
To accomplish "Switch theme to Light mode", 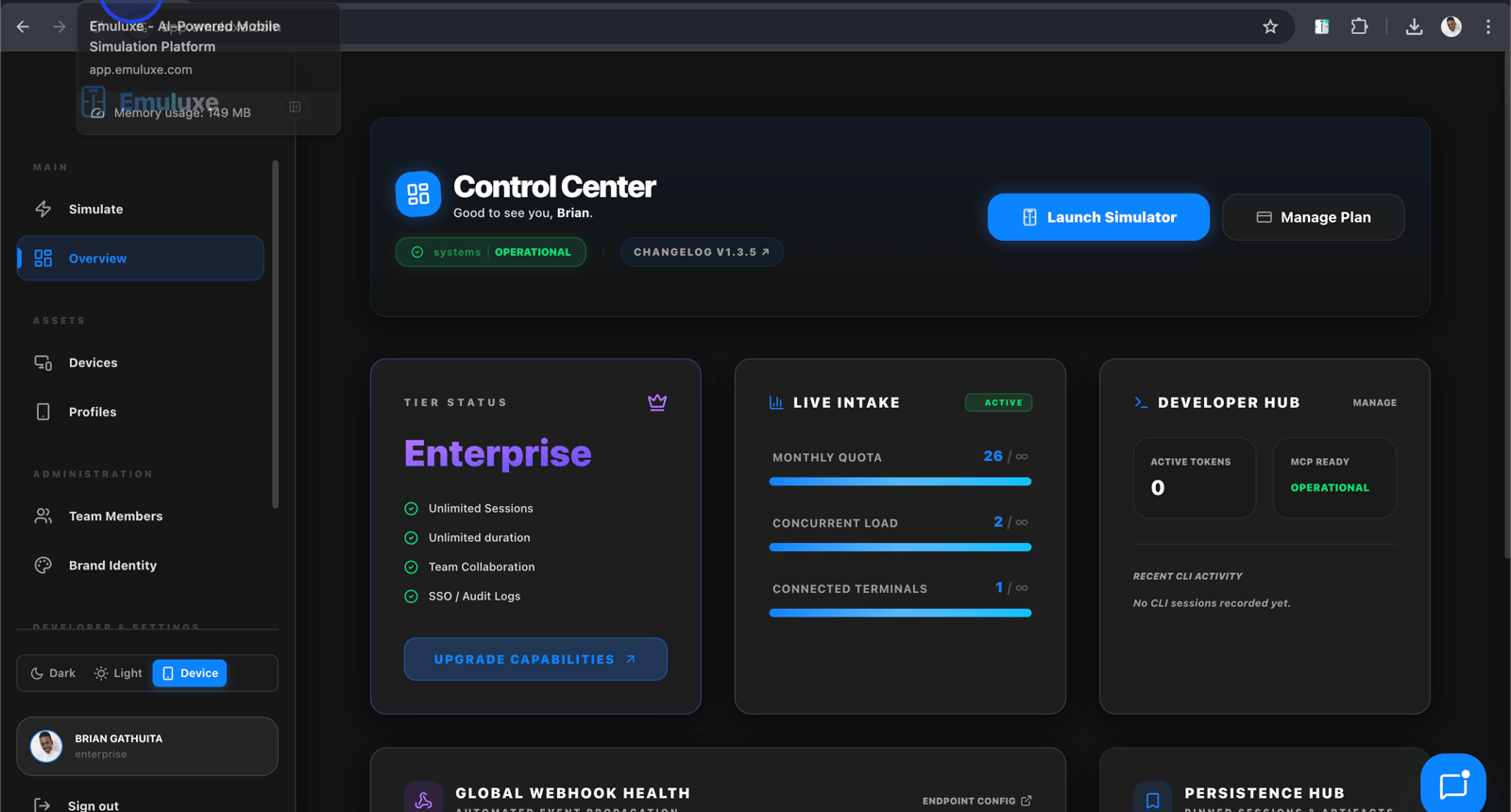I will pyautogui.click(x=118, y=673).
